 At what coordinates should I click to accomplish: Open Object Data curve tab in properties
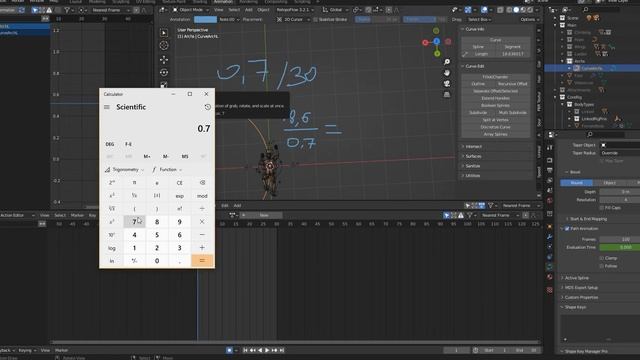click(x=550, y=267)
